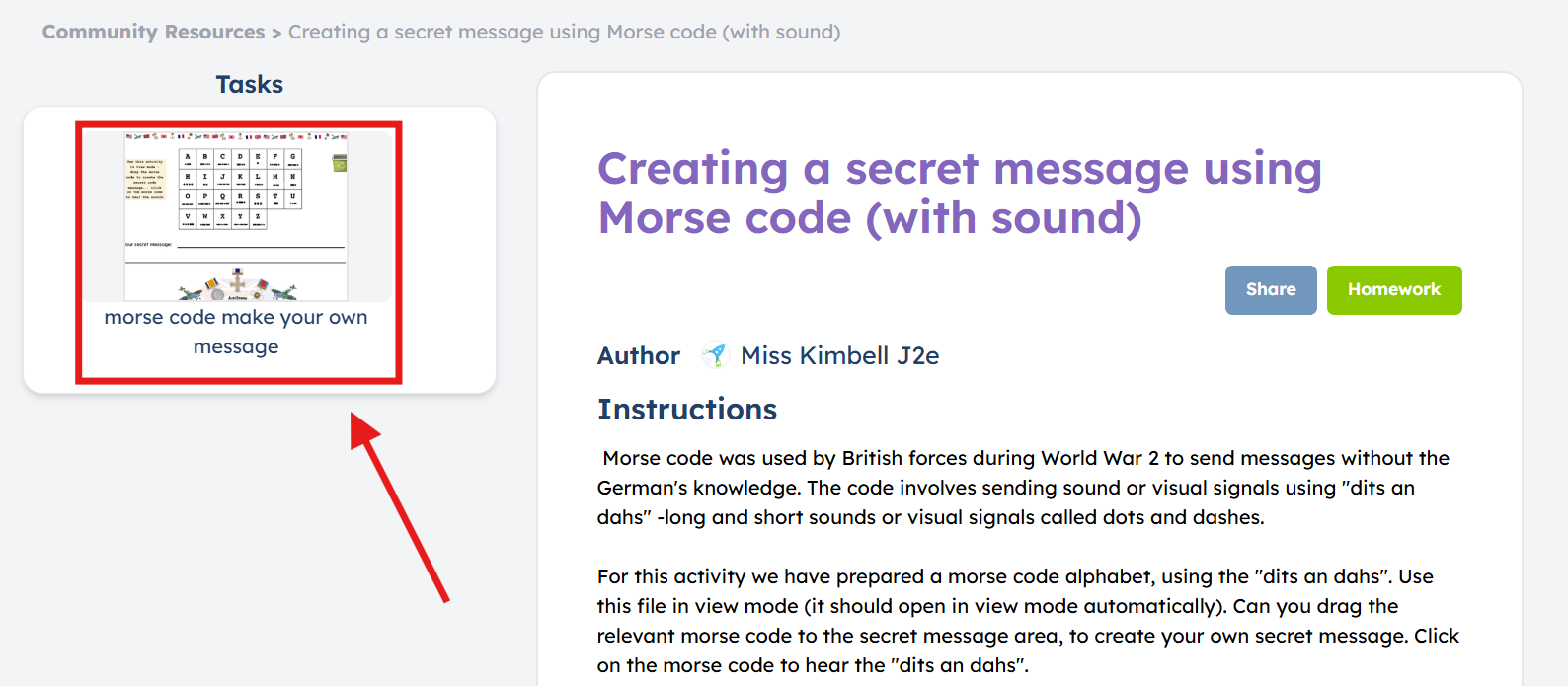The width and height of the screenshot is (1568, 686).
Task: Click the Instructions heading
Action: [x=687, y=410]
